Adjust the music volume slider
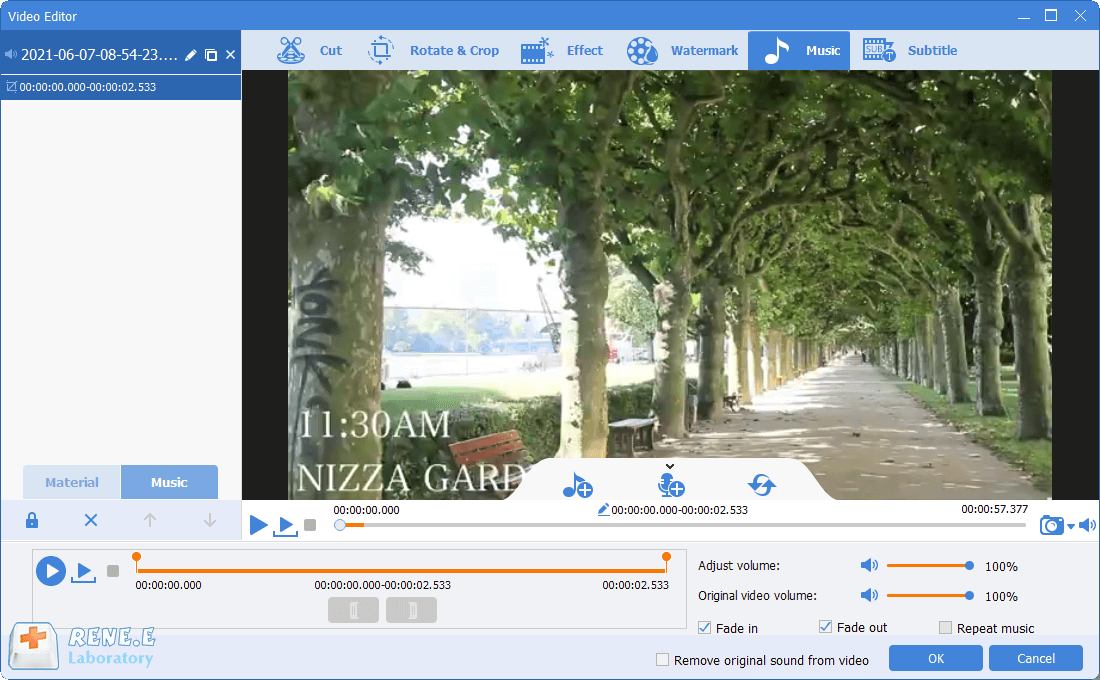This screenshot has width=1100, height=680. pyautogui.click(x=928, y=566)
